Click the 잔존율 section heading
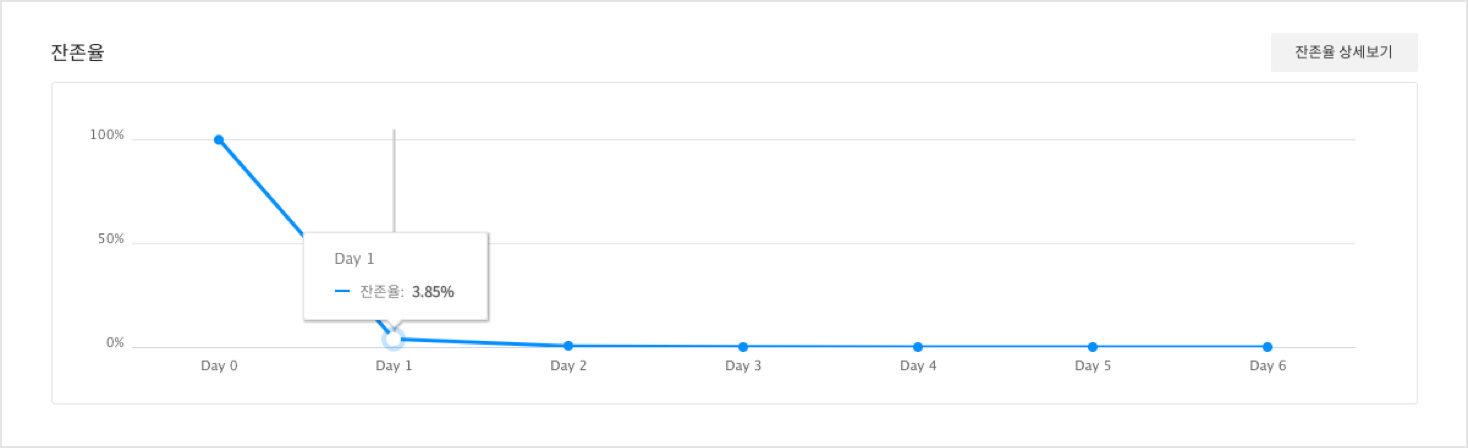1468x448 pixels. [77, 53]
